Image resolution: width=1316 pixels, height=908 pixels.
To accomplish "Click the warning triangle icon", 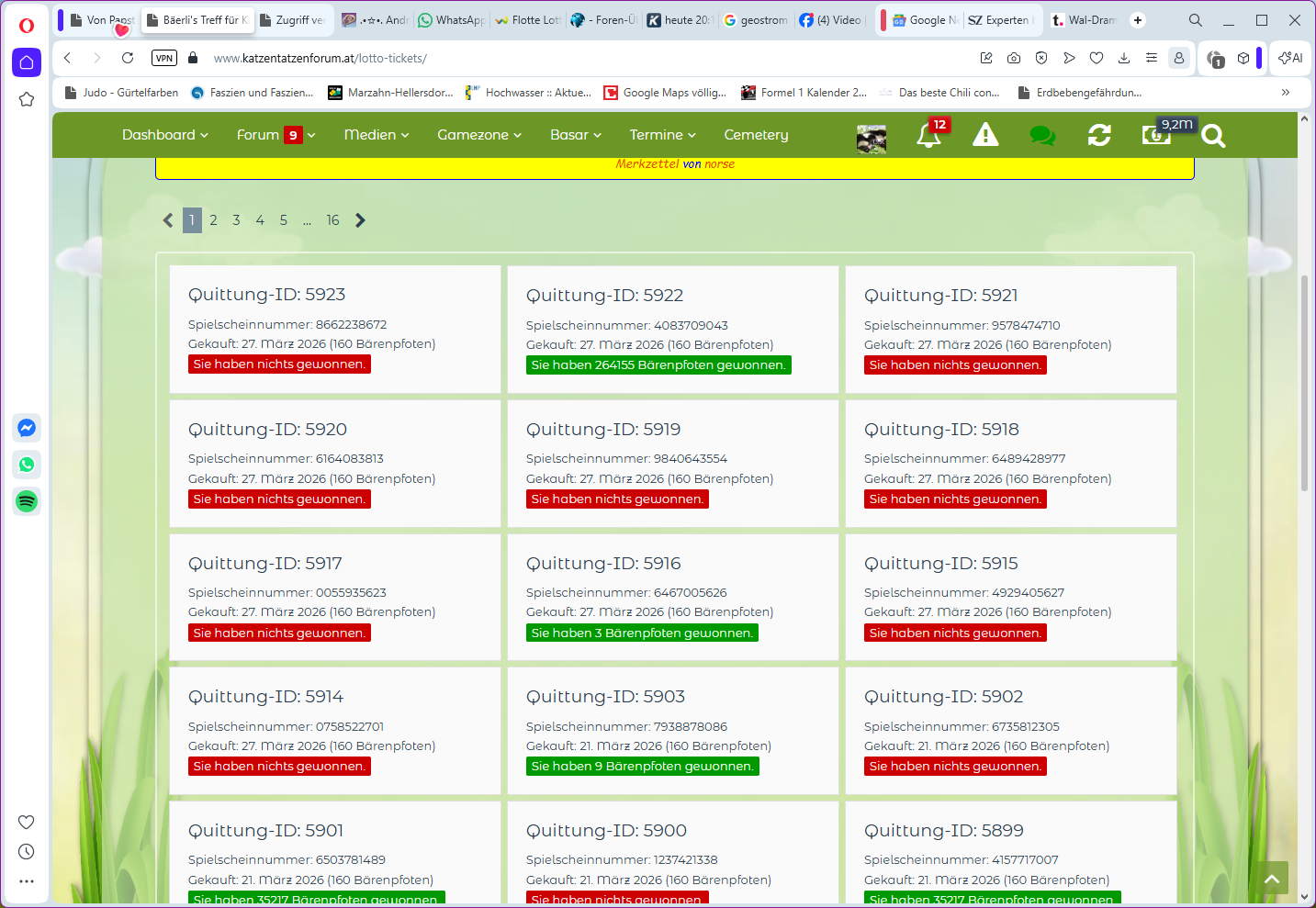I will (985, 135).
